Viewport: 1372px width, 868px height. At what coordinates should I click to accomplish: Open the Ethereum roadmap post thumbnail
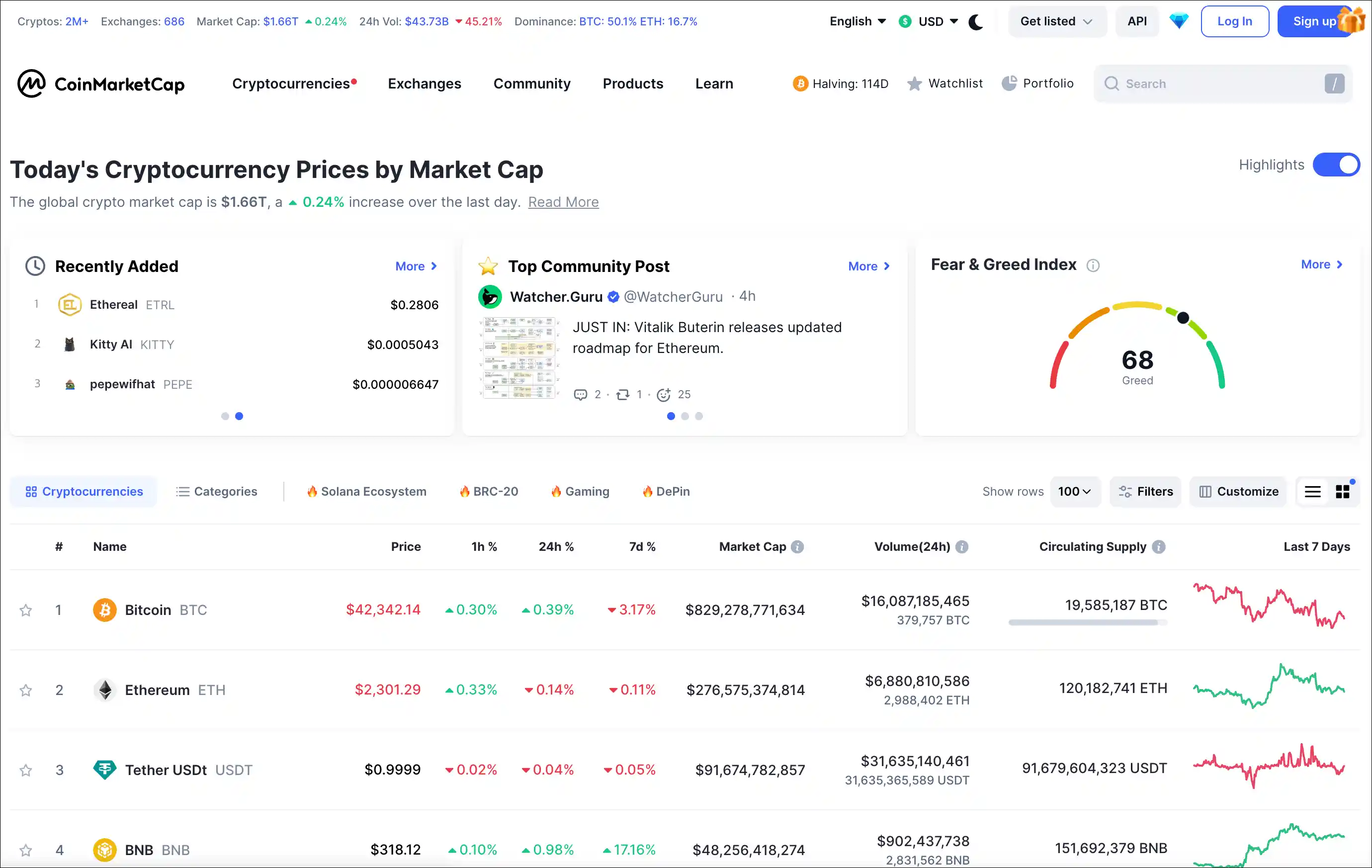pos(519,358)
